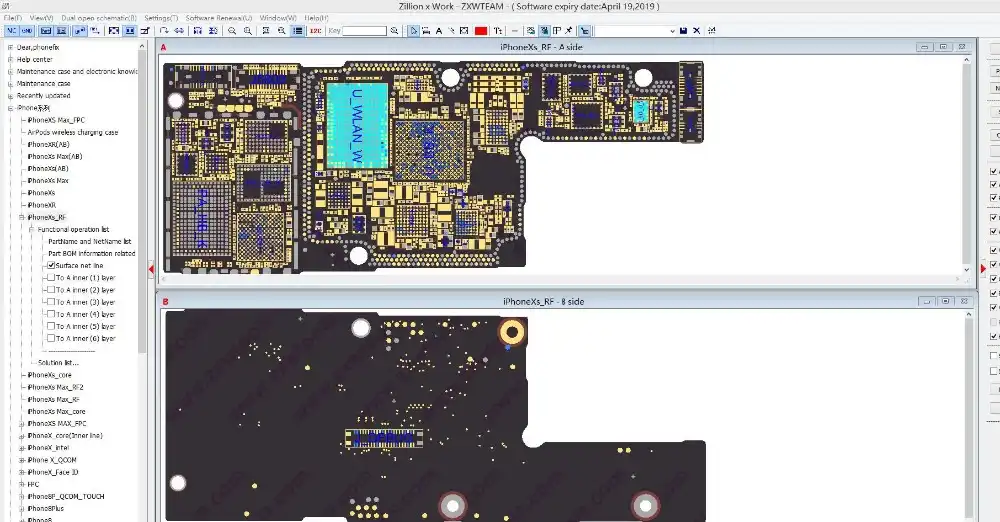This screenshot has height=522, width=1000.
Task: Click the line width dash icon
Action: (x=515, y=31)
